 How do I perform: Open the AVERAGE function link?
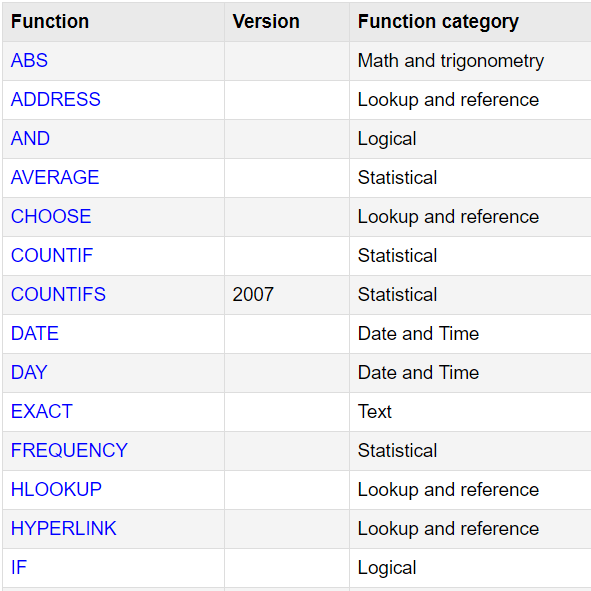[x=55, y=178]
